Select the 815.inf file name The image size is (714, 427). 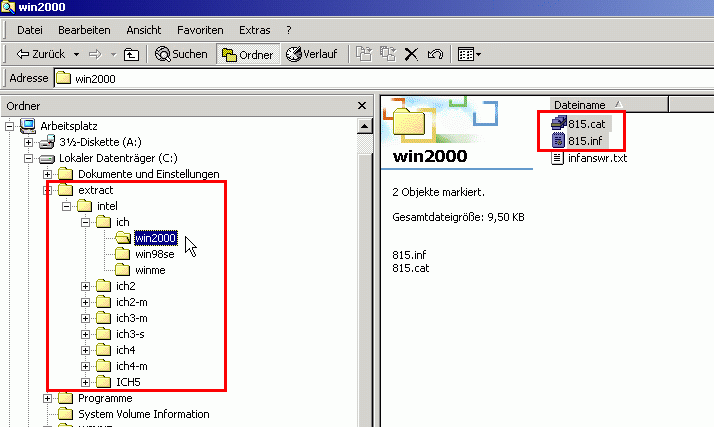[585, 141]
